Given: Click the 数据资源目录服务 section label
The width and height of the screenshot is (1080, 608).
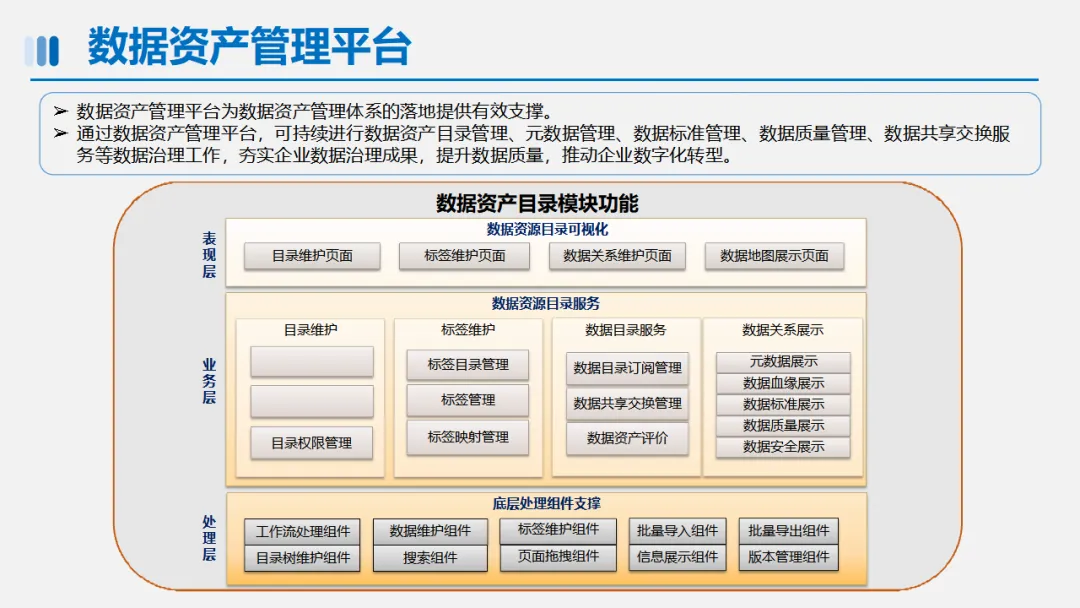Looking at the screenshot, I should [x=546, y=304].
